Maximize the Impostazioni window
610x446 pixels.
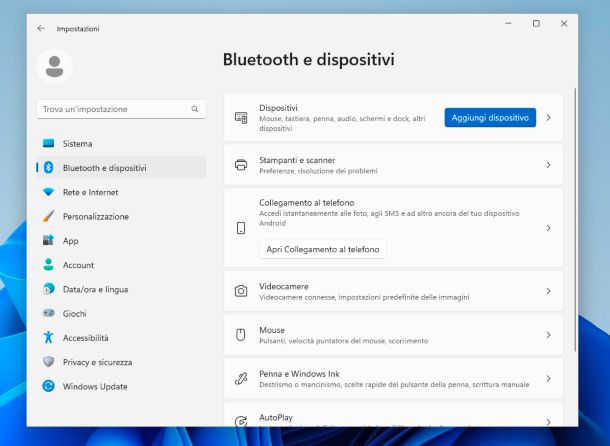pyautogui.click(x=536, y=23)
